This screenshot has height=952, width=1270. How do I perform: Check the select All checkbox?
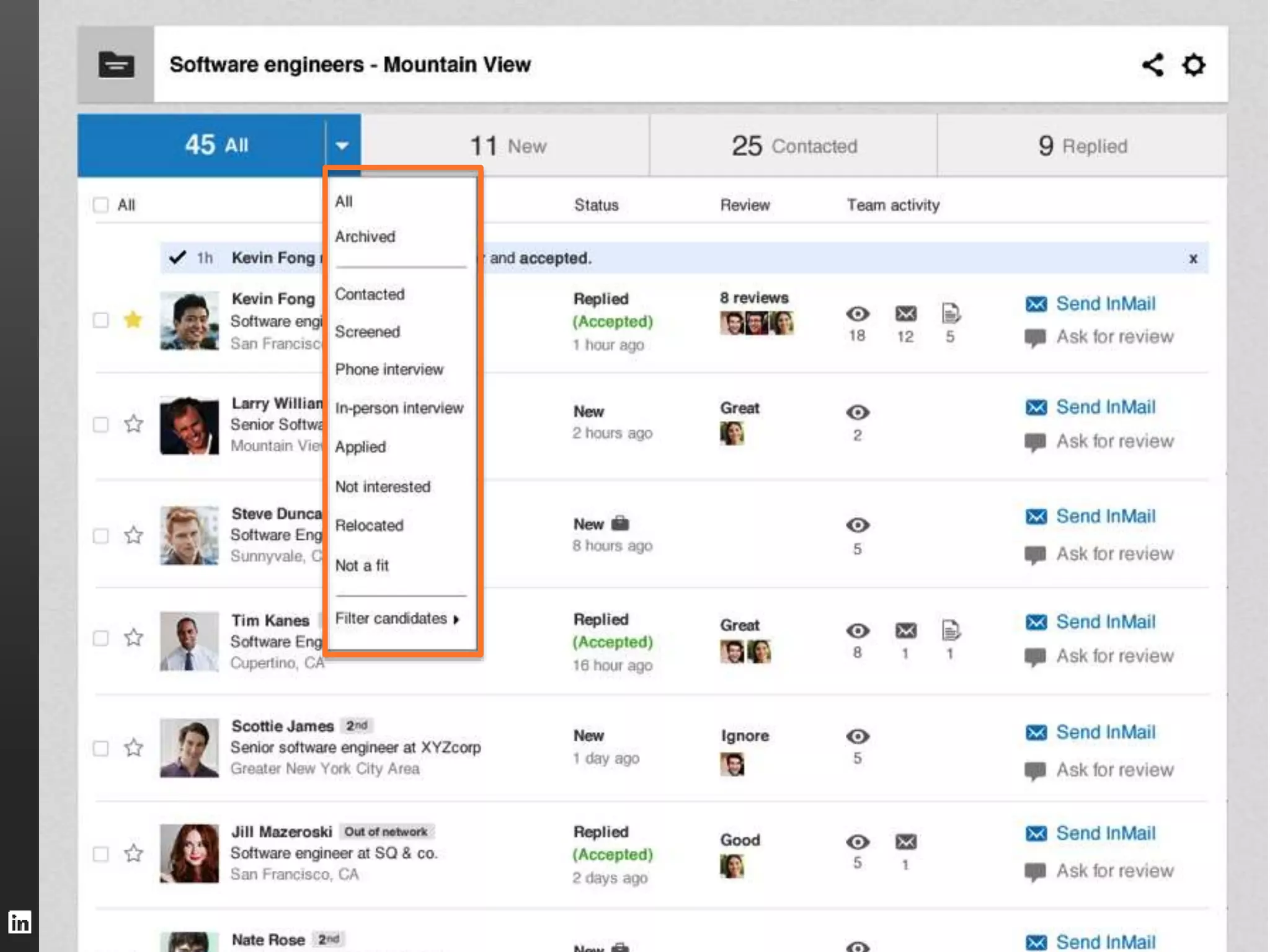click(100, 205)
